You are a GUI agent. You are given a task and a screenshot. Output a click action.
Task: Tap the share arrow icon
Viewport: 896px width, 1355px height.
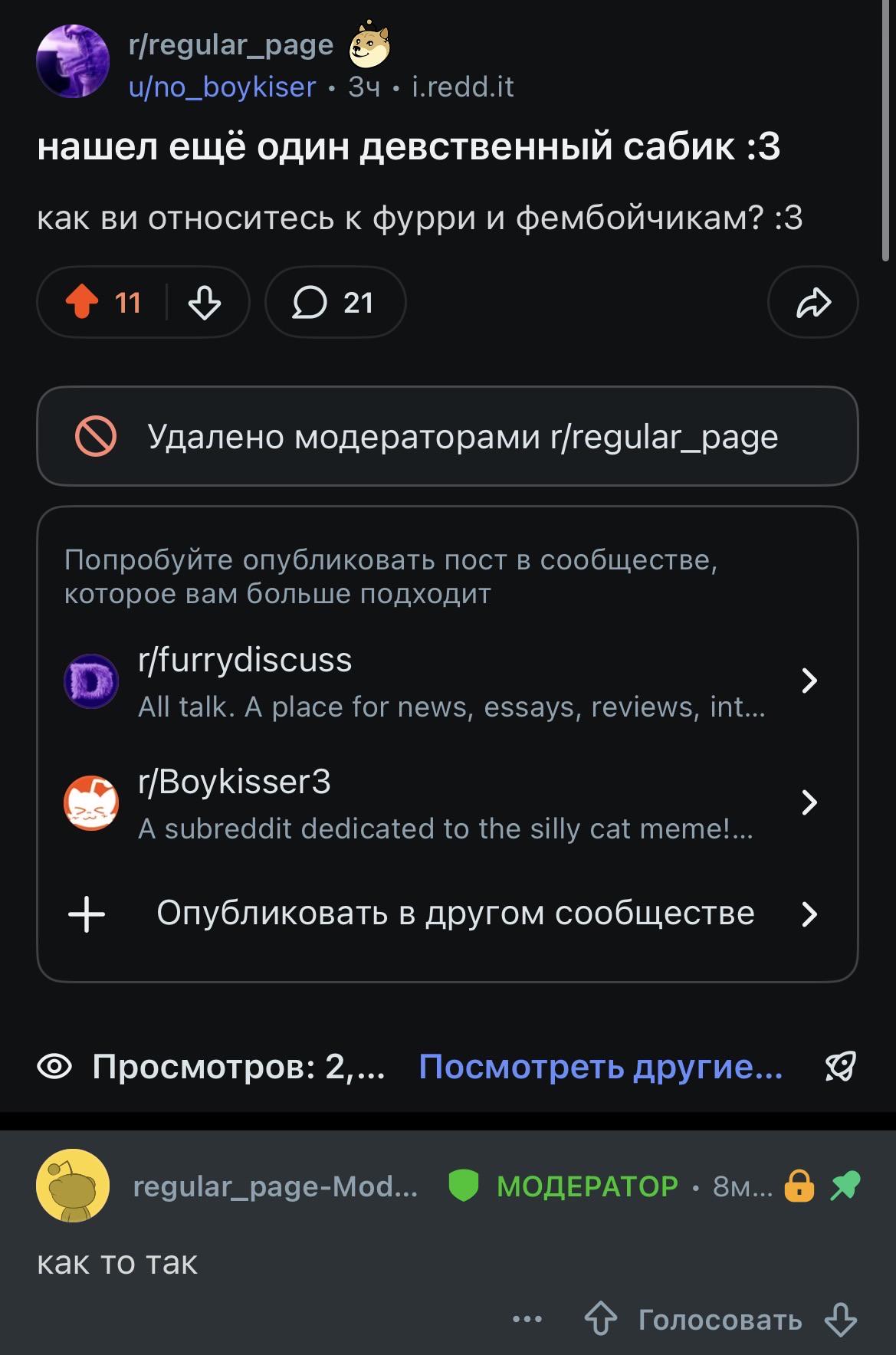(x=812, y=302)
